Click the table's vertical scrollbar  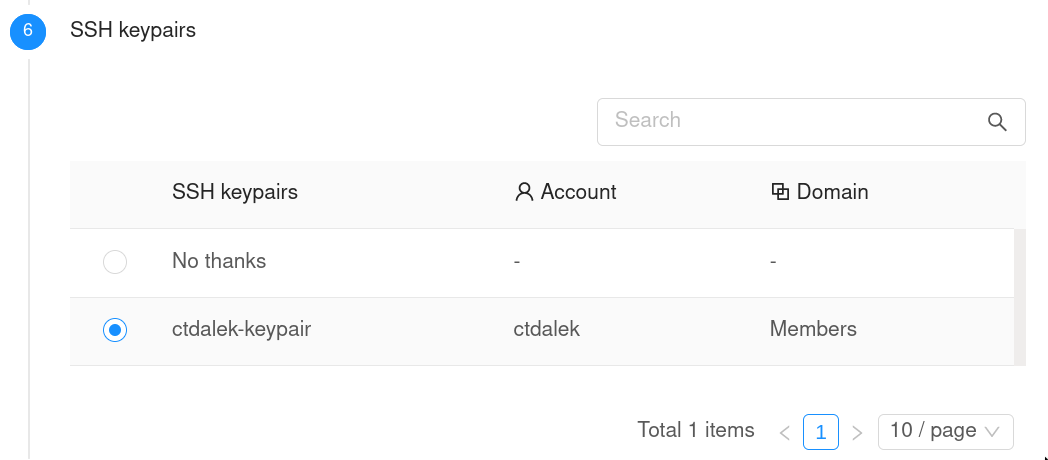1020,297
